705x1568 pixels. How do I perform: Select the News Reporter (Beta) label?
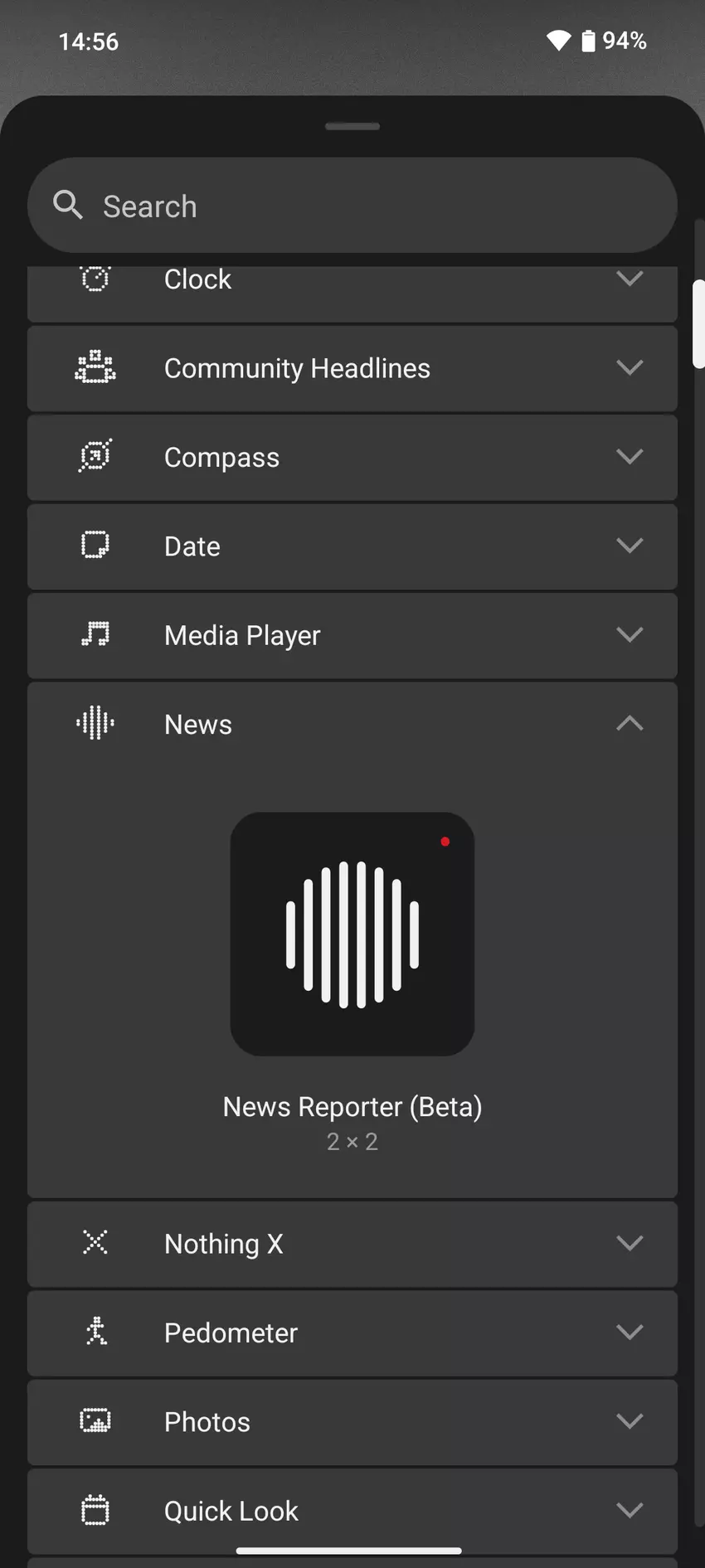(352, 1107)
